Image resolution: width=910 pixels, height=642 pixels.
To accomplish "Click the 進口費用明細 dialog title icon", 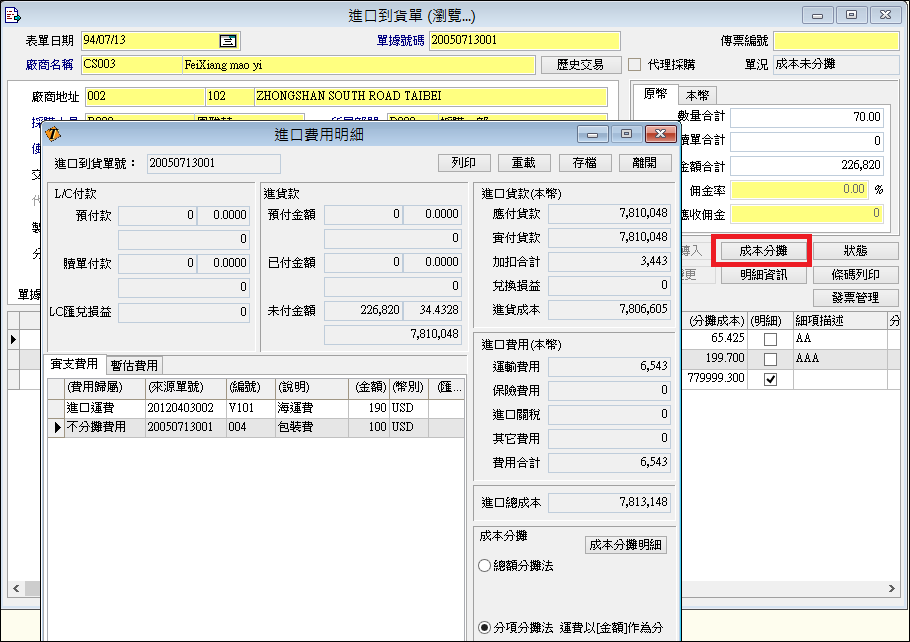I will coord(55,134).
